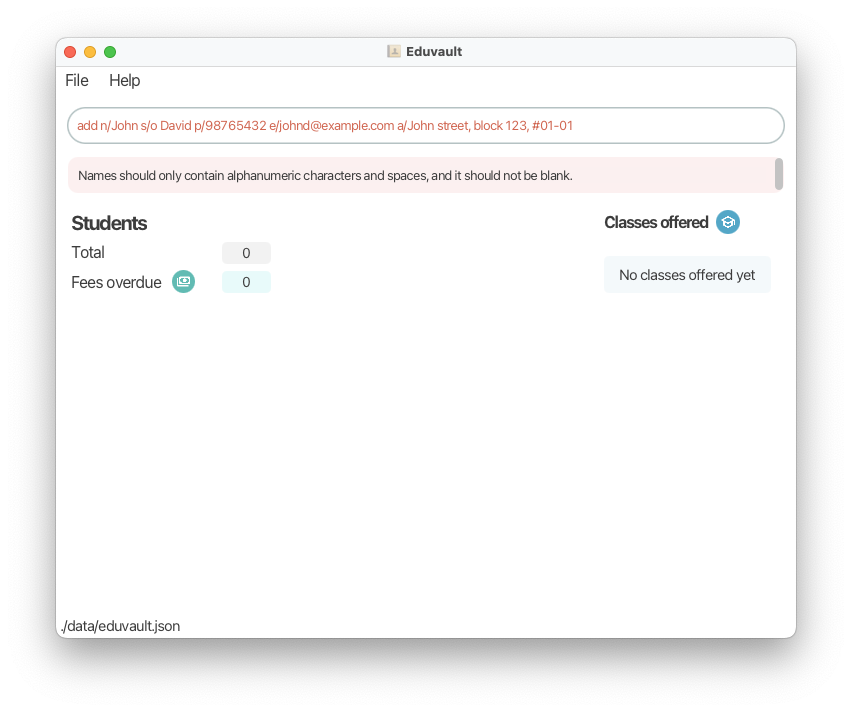Select the No classes offered yet card
This screenshot has height=712, width=852.
coord(687,275)
